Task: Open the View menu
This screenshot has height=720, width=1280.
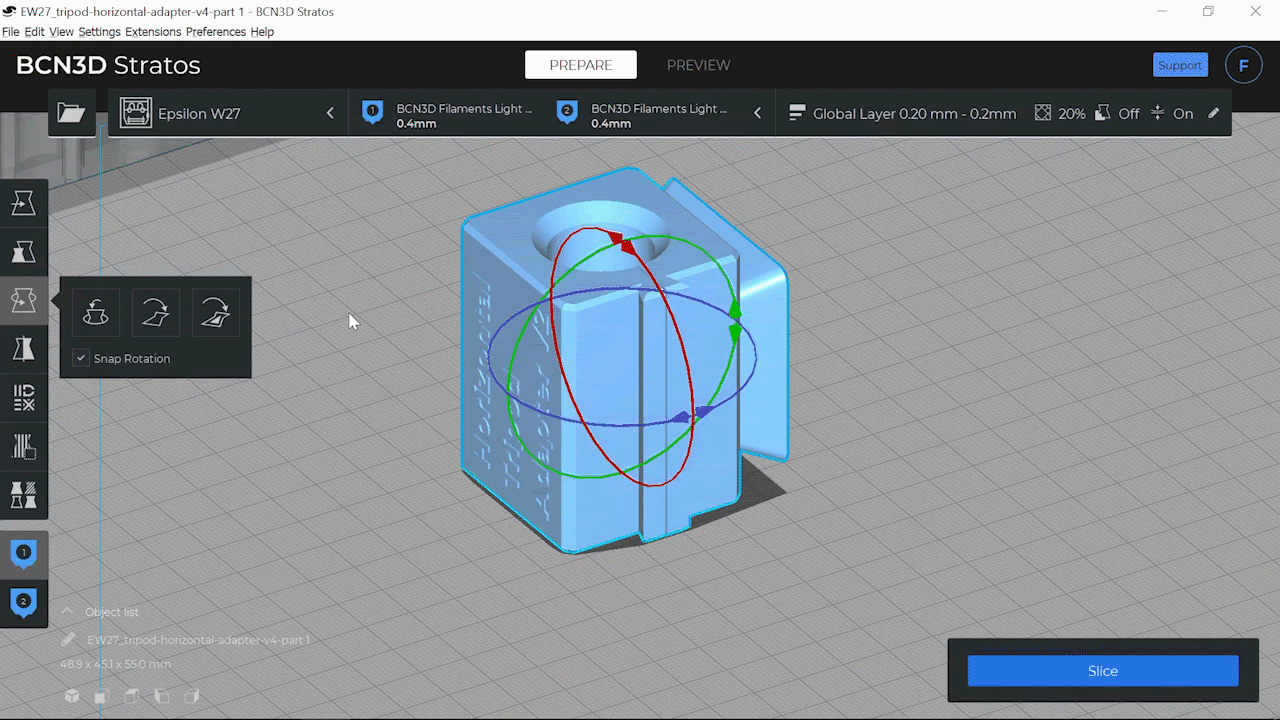Action: coord(61,32)
